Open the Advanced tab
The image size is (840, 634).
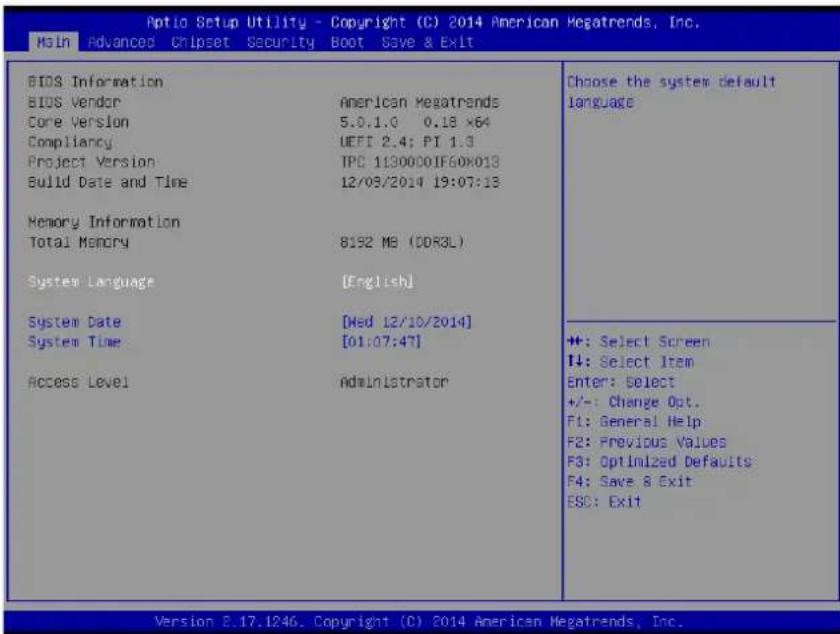122,42
